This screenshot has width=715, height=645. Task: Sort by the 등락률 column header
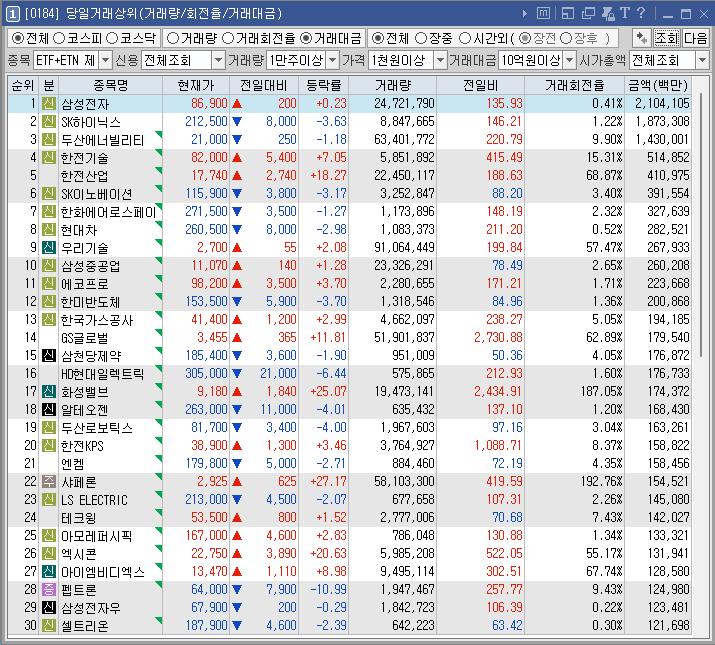[x=324, y=85]
